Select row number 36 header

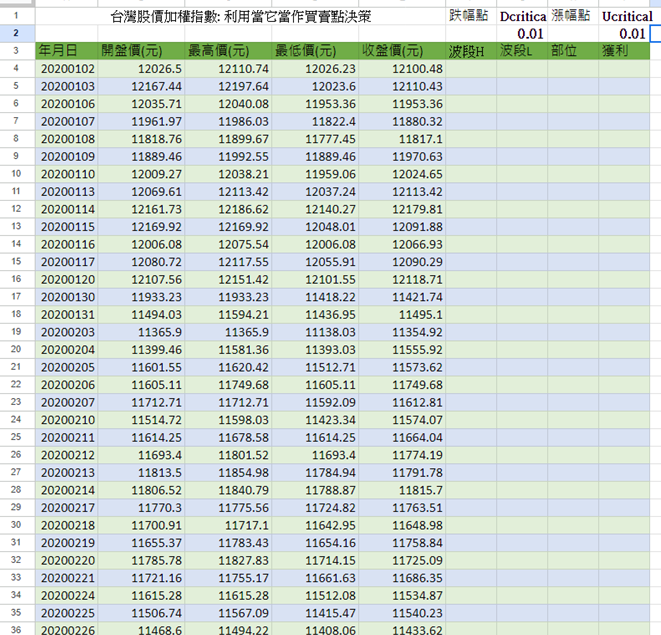17,629
